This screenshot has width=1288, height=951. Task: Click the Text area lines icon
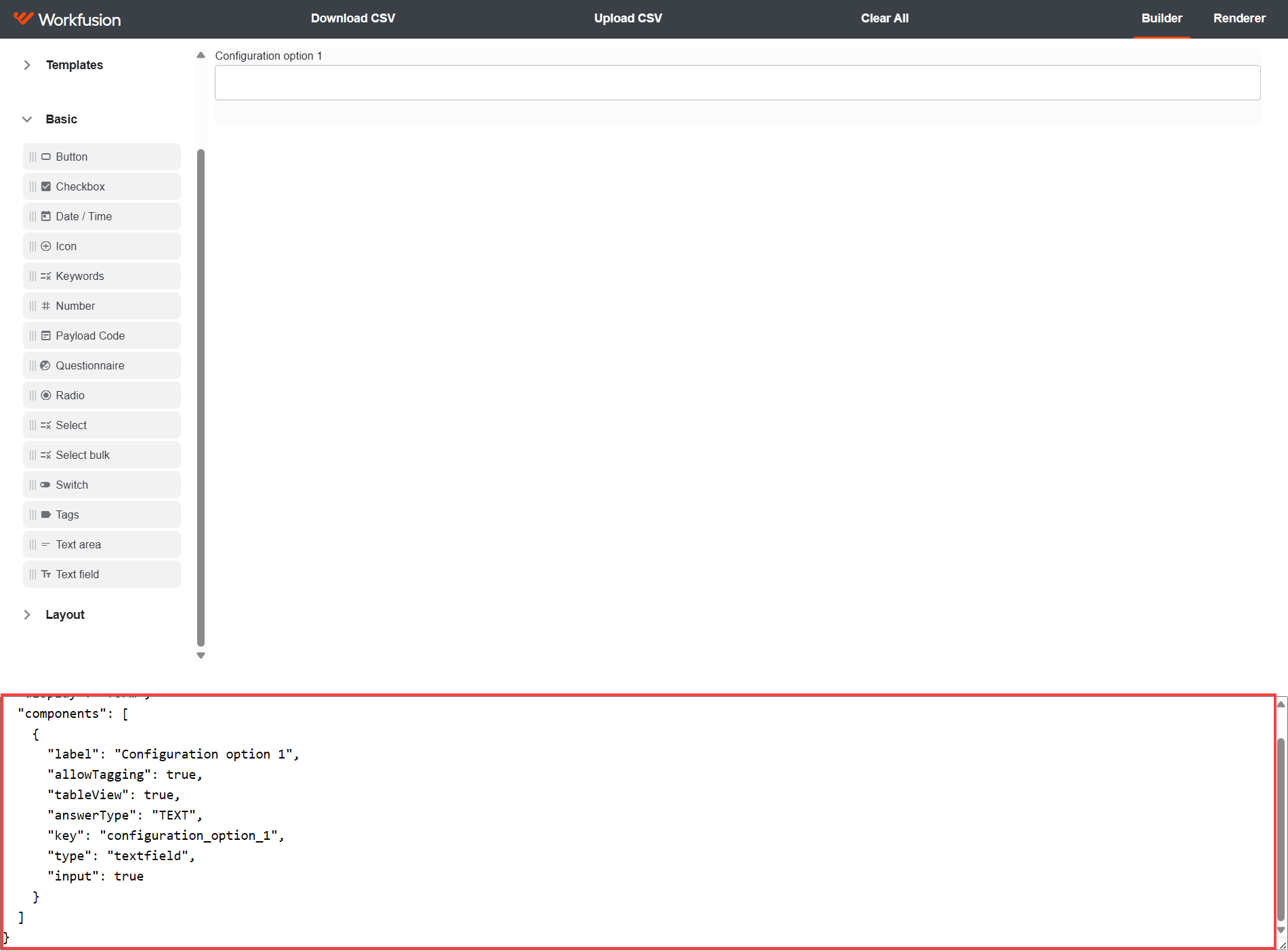pos(46,544)
